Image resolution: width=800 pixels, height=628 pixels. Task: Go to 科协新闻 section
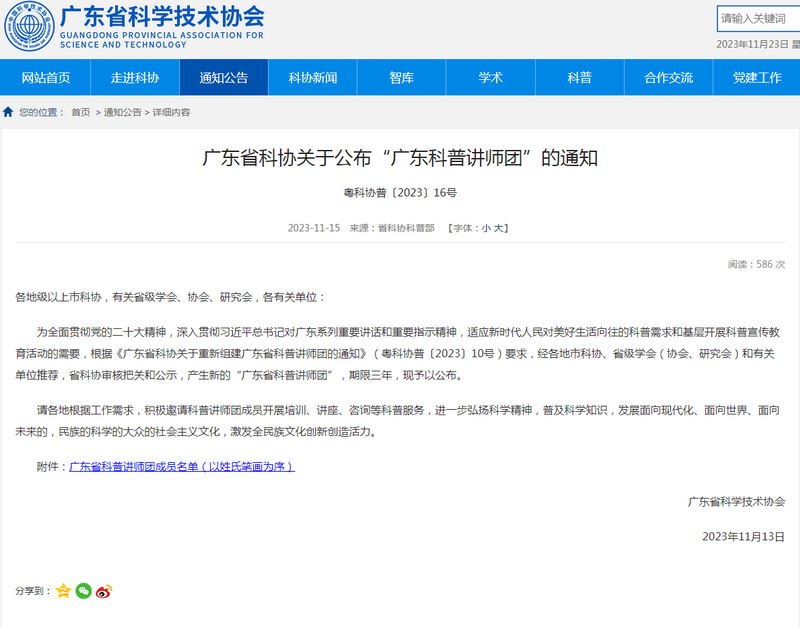[313, 78]
